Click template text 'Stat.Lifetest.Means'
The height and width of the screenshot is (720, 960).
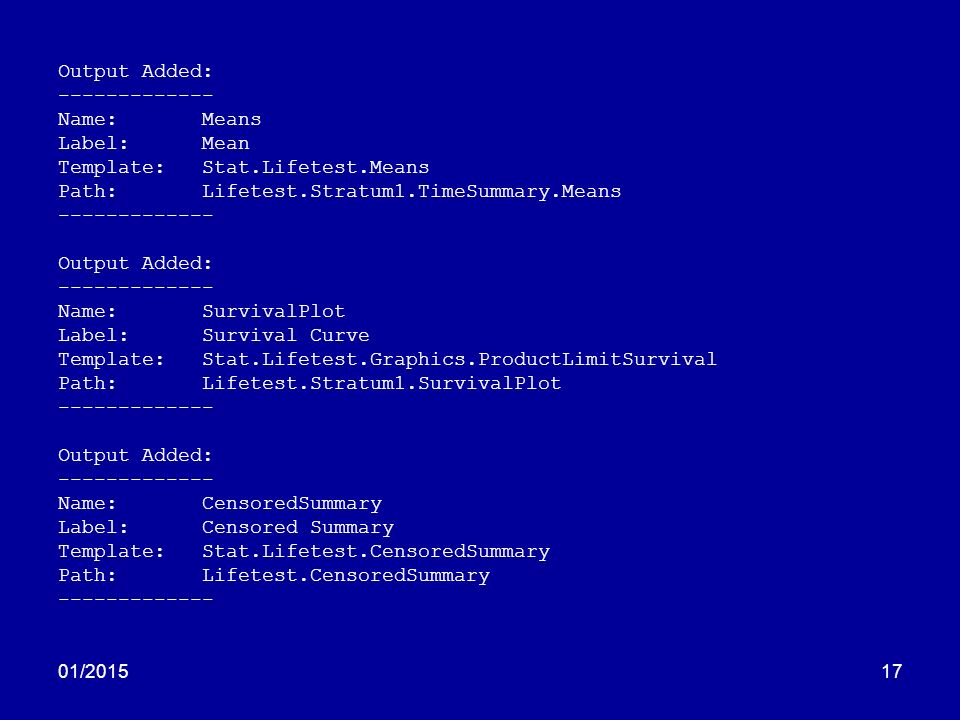(315, 167)
